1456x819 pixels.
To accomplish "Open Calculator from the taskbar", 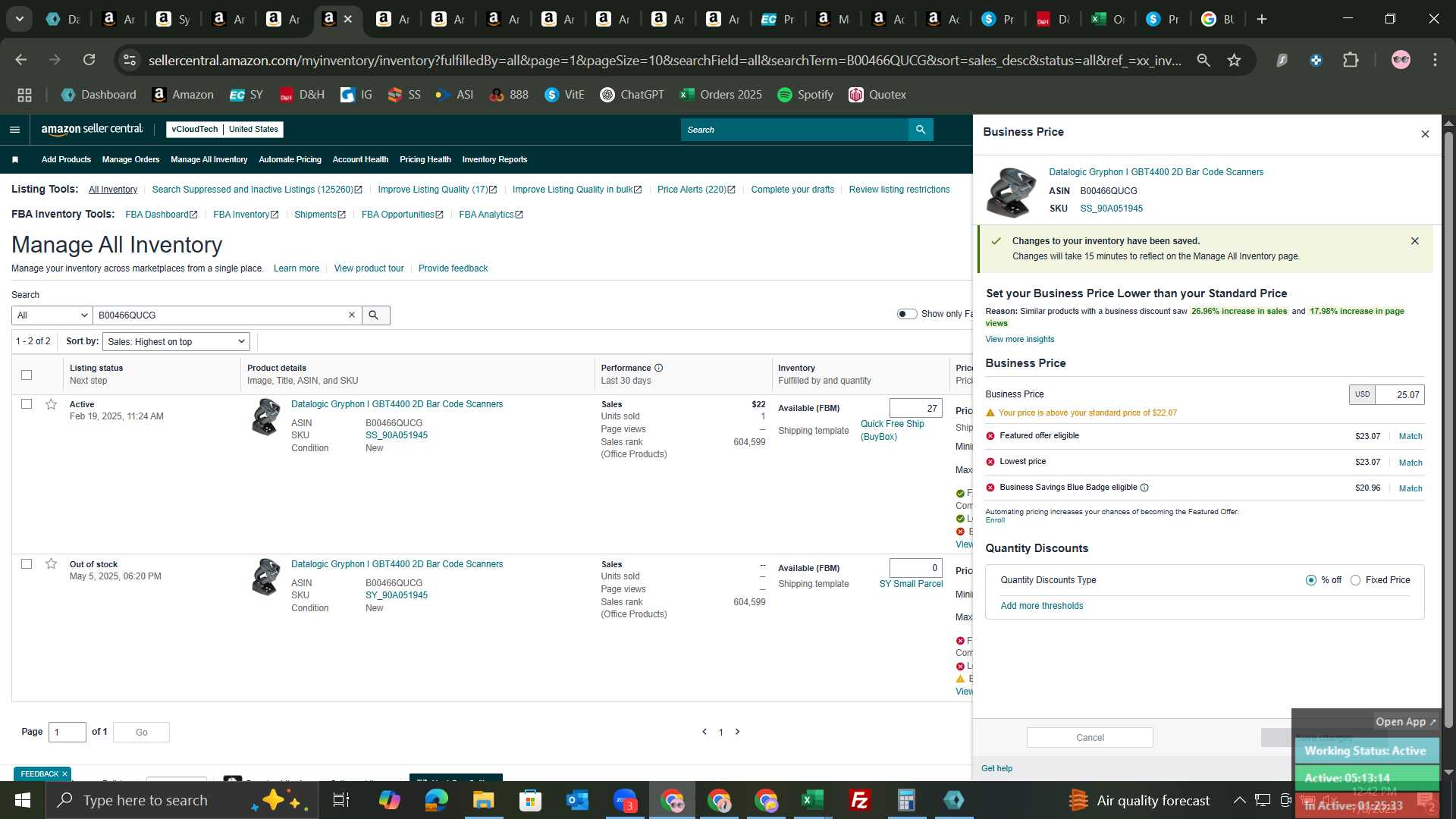I will [906, 800].
